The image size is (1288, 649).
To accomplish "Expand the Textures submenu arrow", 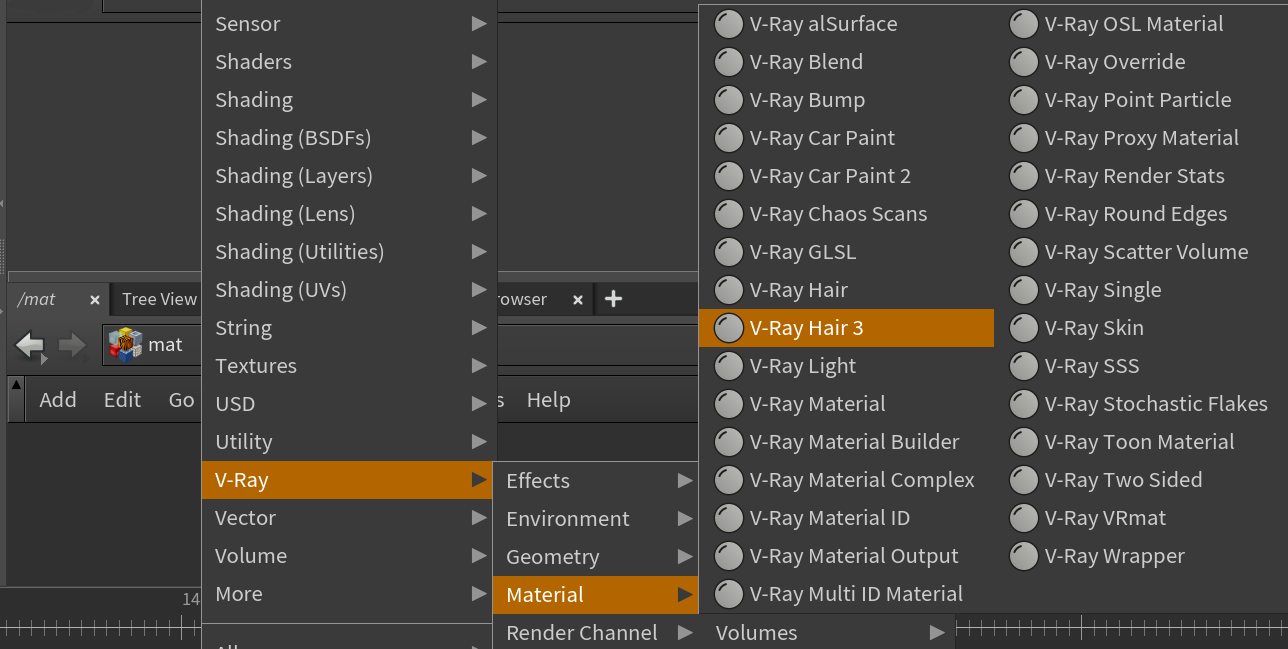I will [x=480, y=366].
